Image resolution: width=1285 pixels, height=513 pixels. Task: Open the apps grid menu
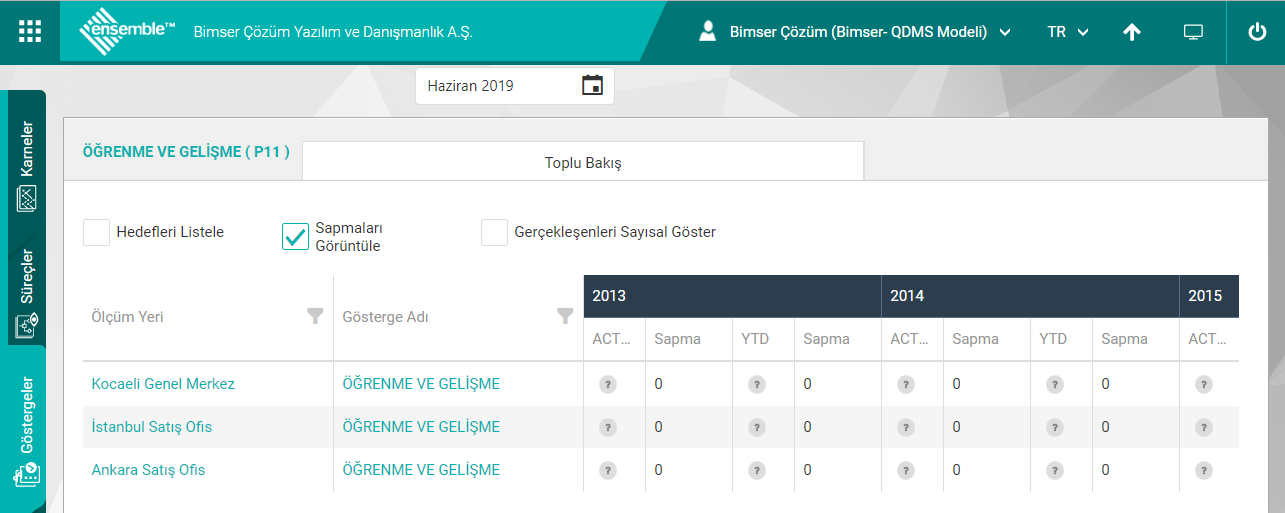30,32
